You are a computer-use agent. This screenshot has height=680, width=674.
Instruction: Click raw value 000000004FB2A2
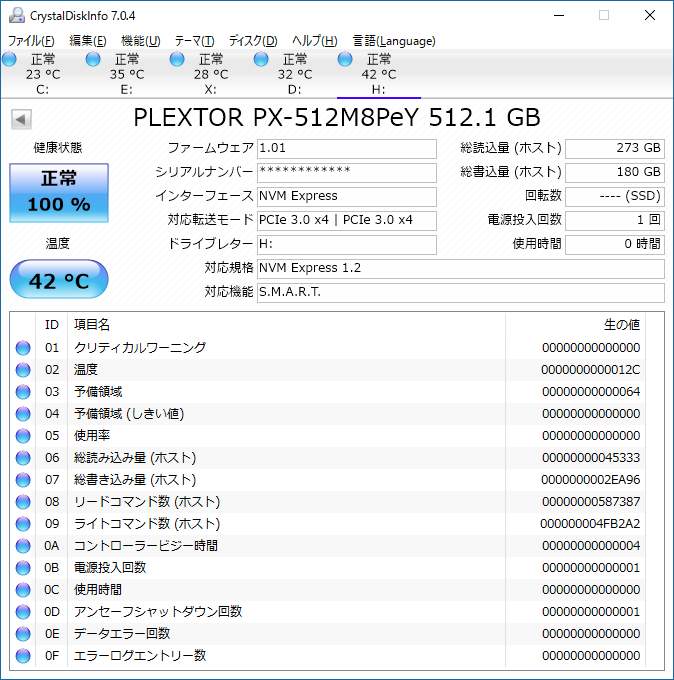click(x=590, y=524)
